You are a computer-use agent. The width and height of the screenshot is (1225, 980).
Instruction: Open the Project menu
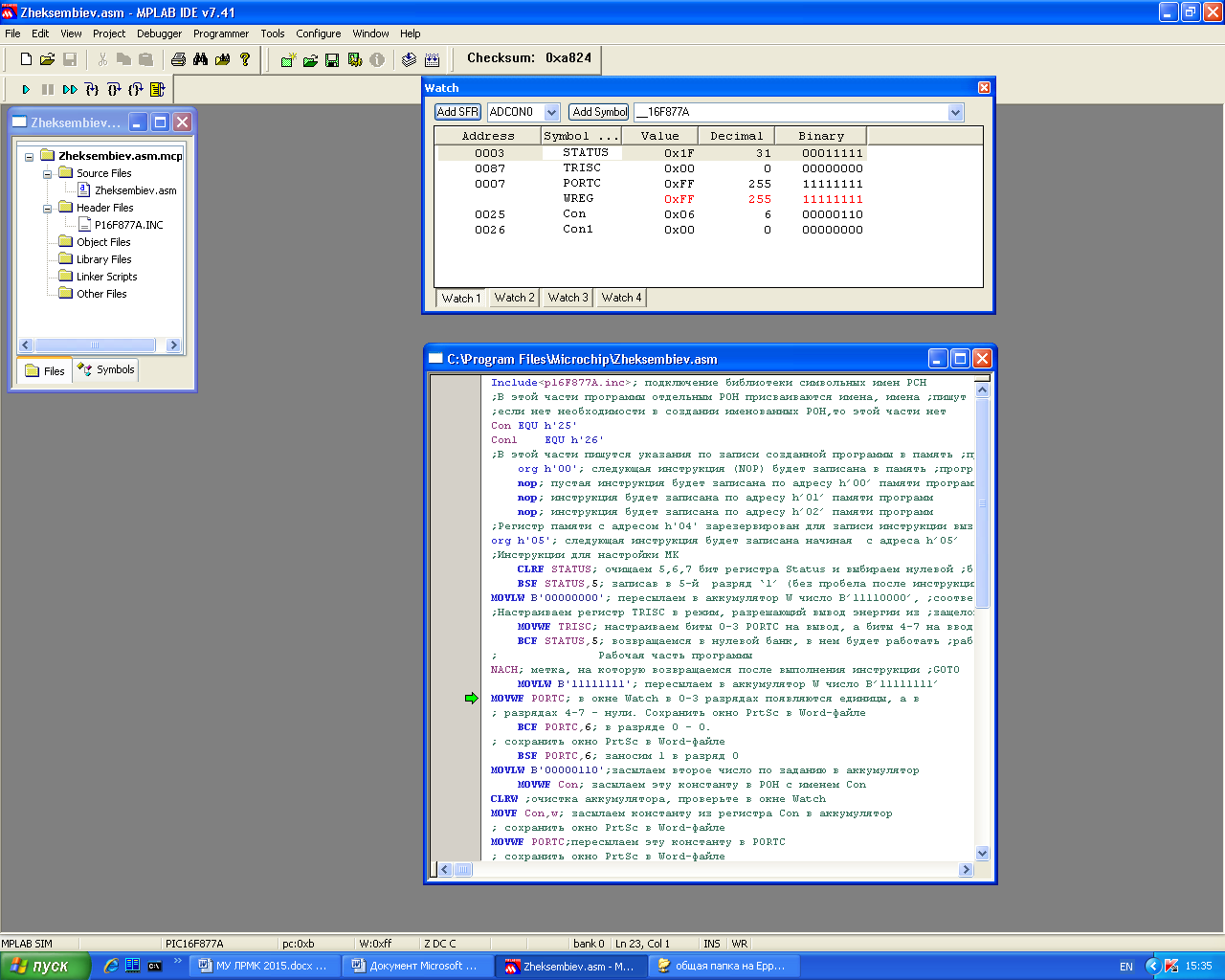click(x=109, y=33)
